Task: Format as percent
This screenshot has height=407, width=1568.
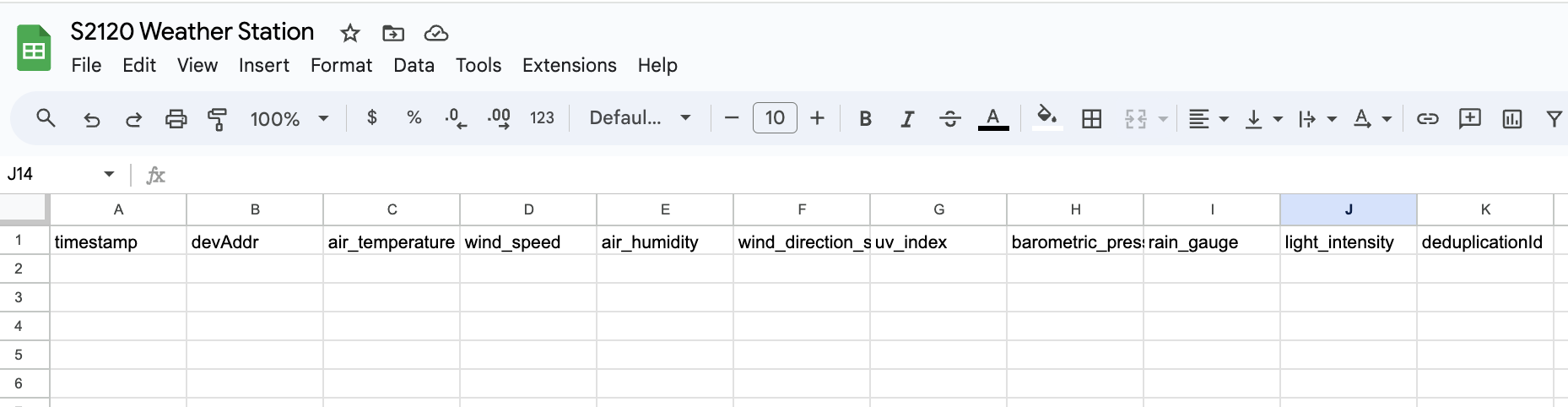Action: [x=414, y=118]
